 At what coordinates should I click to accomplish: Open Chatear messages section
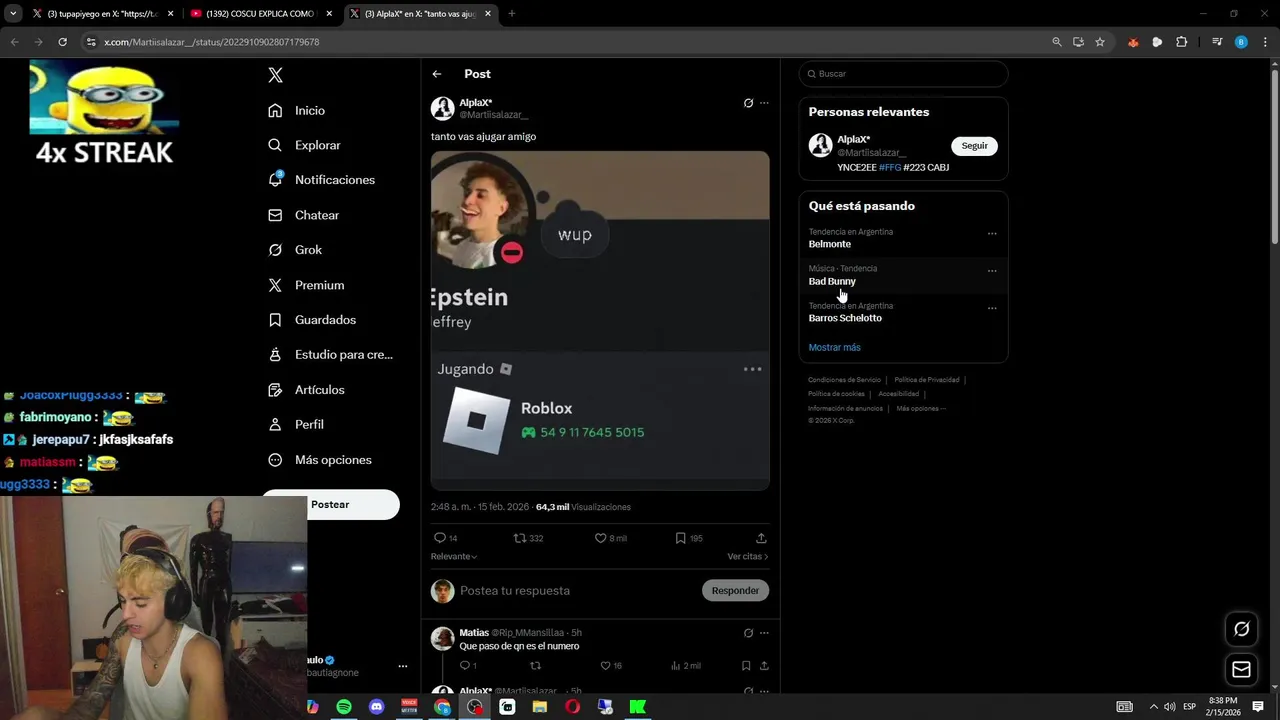[304, 215]
